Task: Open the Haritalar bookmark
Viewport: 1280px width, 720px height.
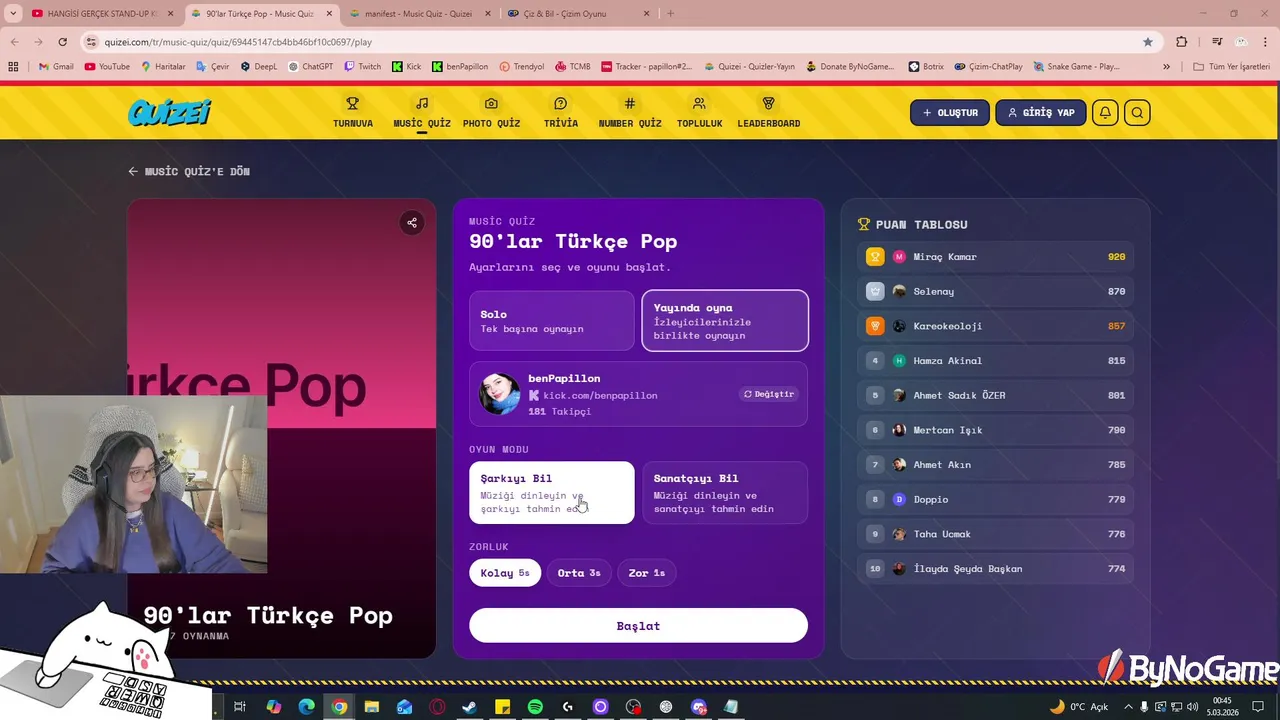Action: [x=163, y=66]
